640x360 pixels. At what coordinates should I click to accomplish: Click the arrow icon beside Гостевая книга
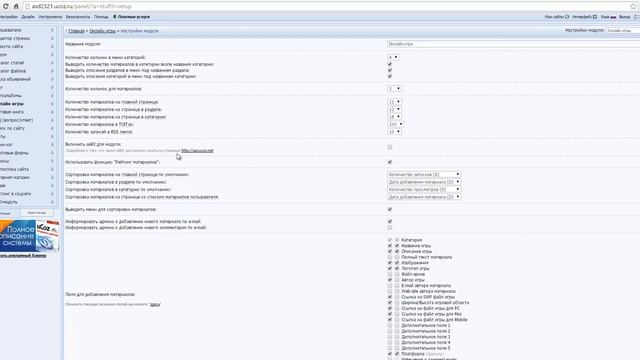click(52, 112)
